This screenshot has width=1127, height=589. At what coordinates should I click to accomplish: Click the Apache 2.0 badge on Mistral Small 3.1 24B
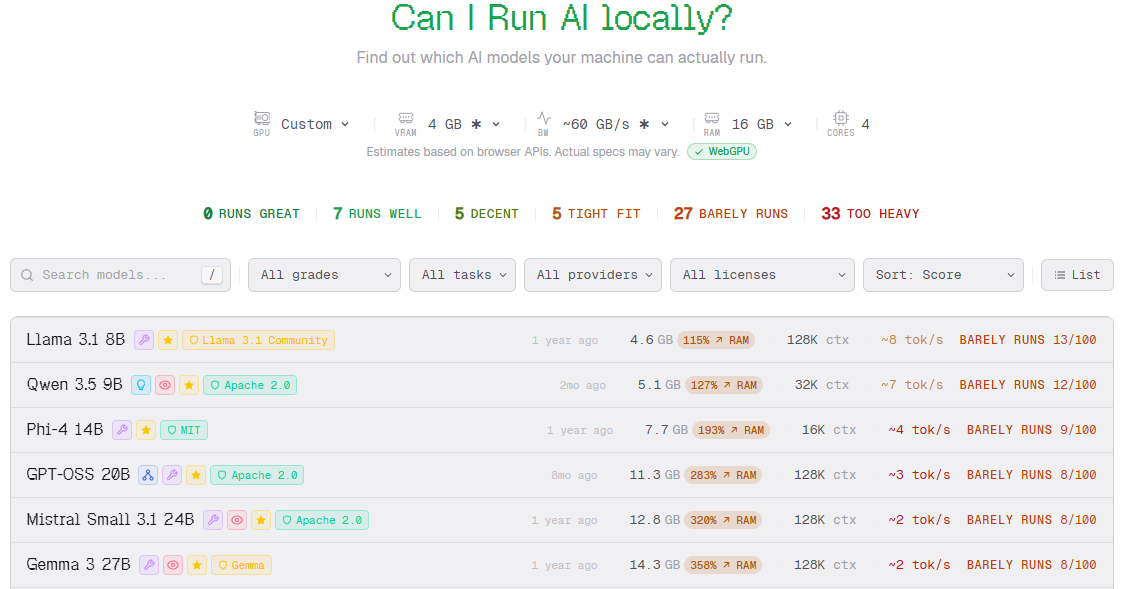click(x=322, y=520)
